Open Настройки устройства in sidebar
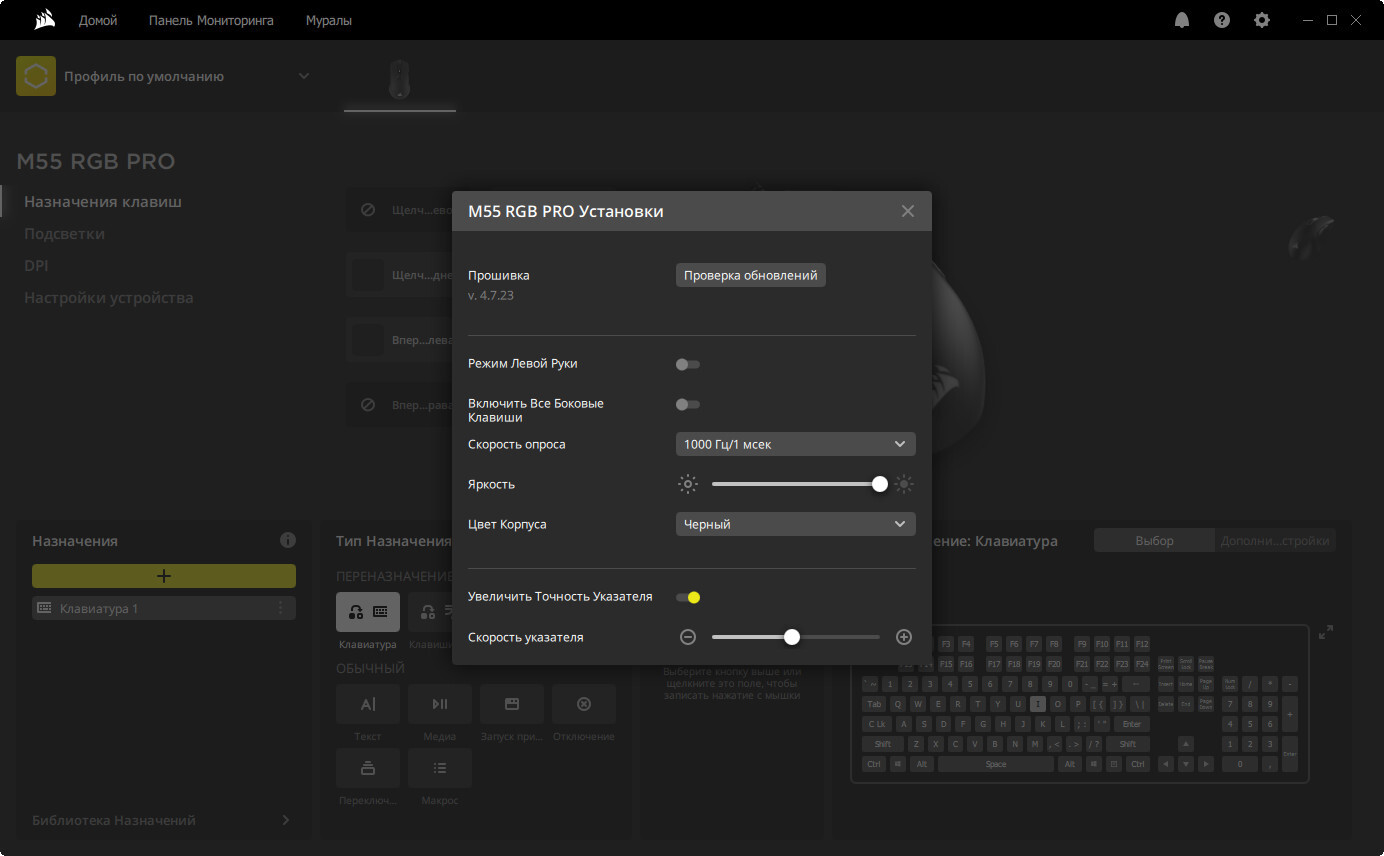Viewport: 1384px width, 856px height. click(109, 297)
